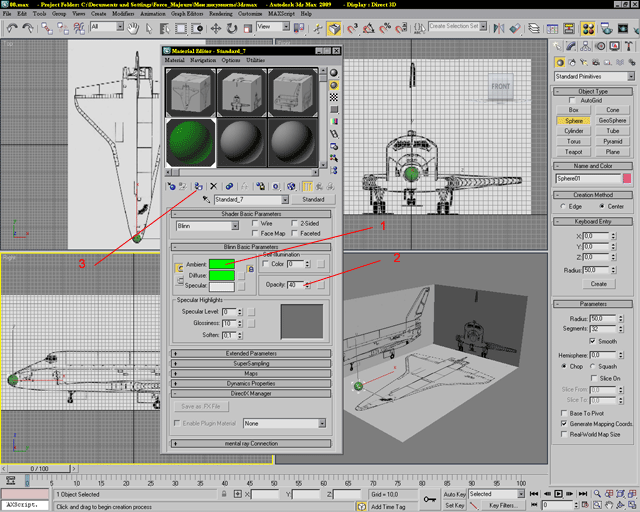The width and height of the screenshot is (640, 512).
Task: Click the Specular color swatch
Action: [222, 286]
